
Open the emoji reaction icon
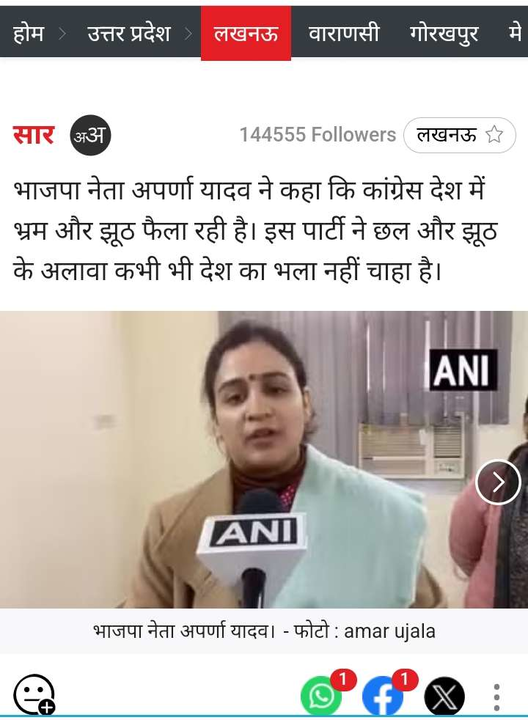coord(34,695)
